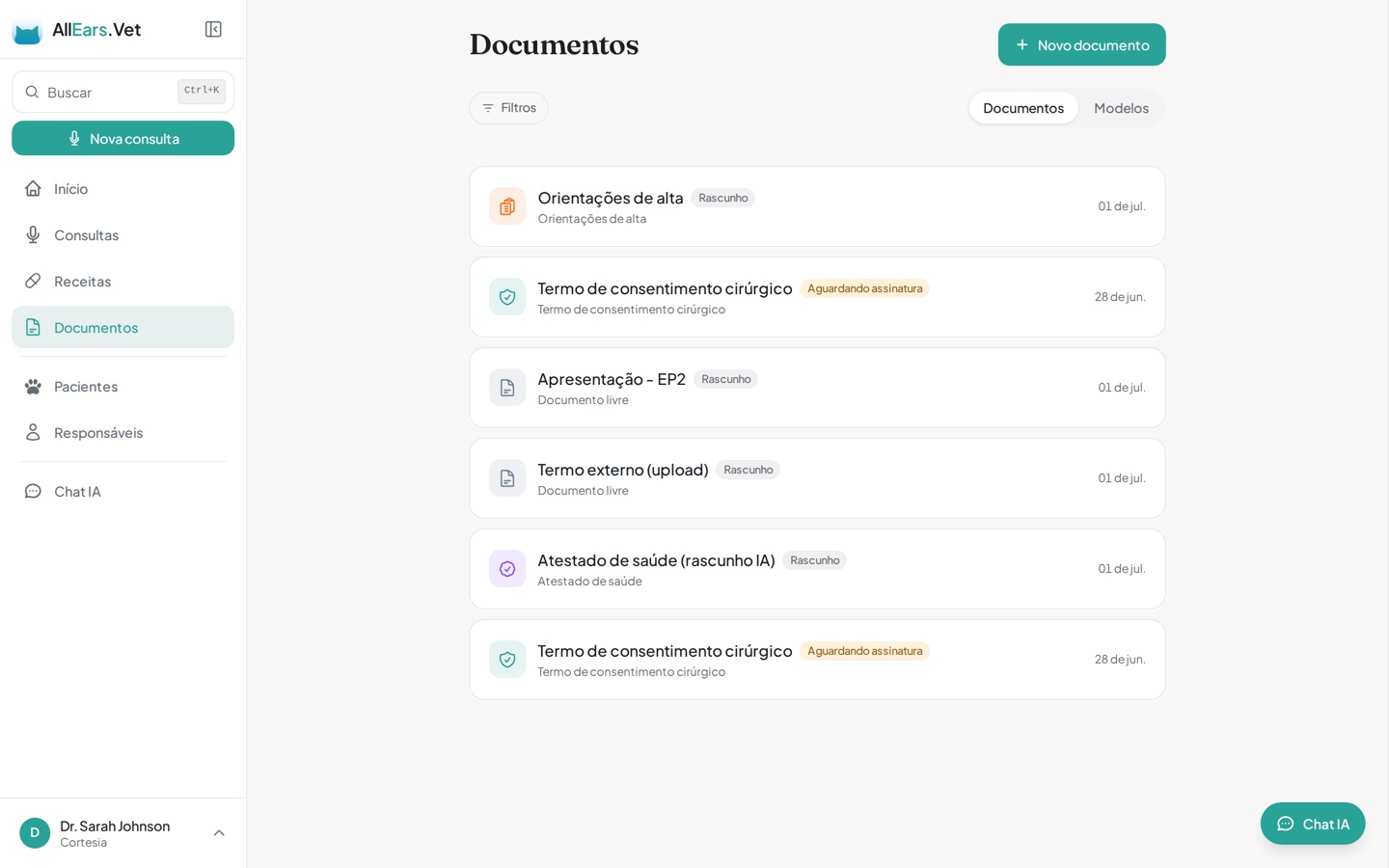Viewport: 1389px width, 868px height.
Task: Open Pacientes in the sidebar
Action: pyautogui.click(x=123, y=386)
